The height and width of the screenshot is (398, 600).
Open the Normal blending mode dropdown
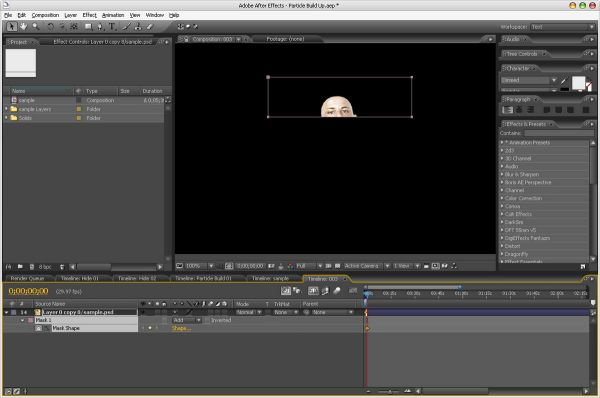[x=248, y=312]
